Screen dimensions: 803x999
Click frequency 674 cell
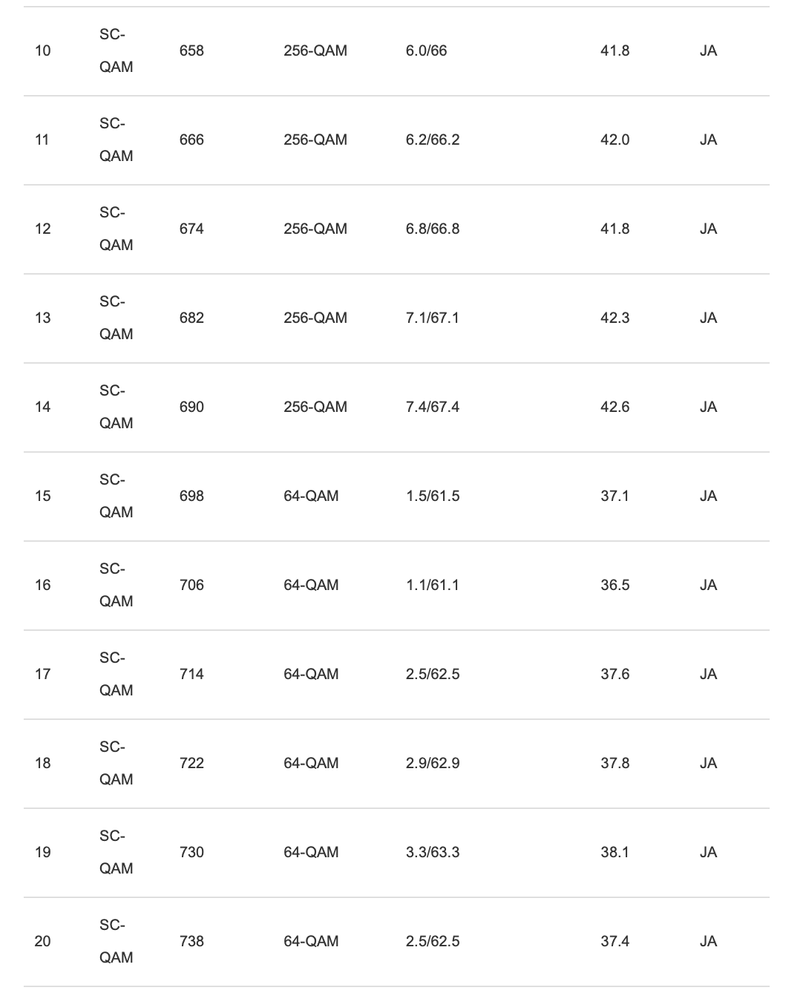(191, 229)
